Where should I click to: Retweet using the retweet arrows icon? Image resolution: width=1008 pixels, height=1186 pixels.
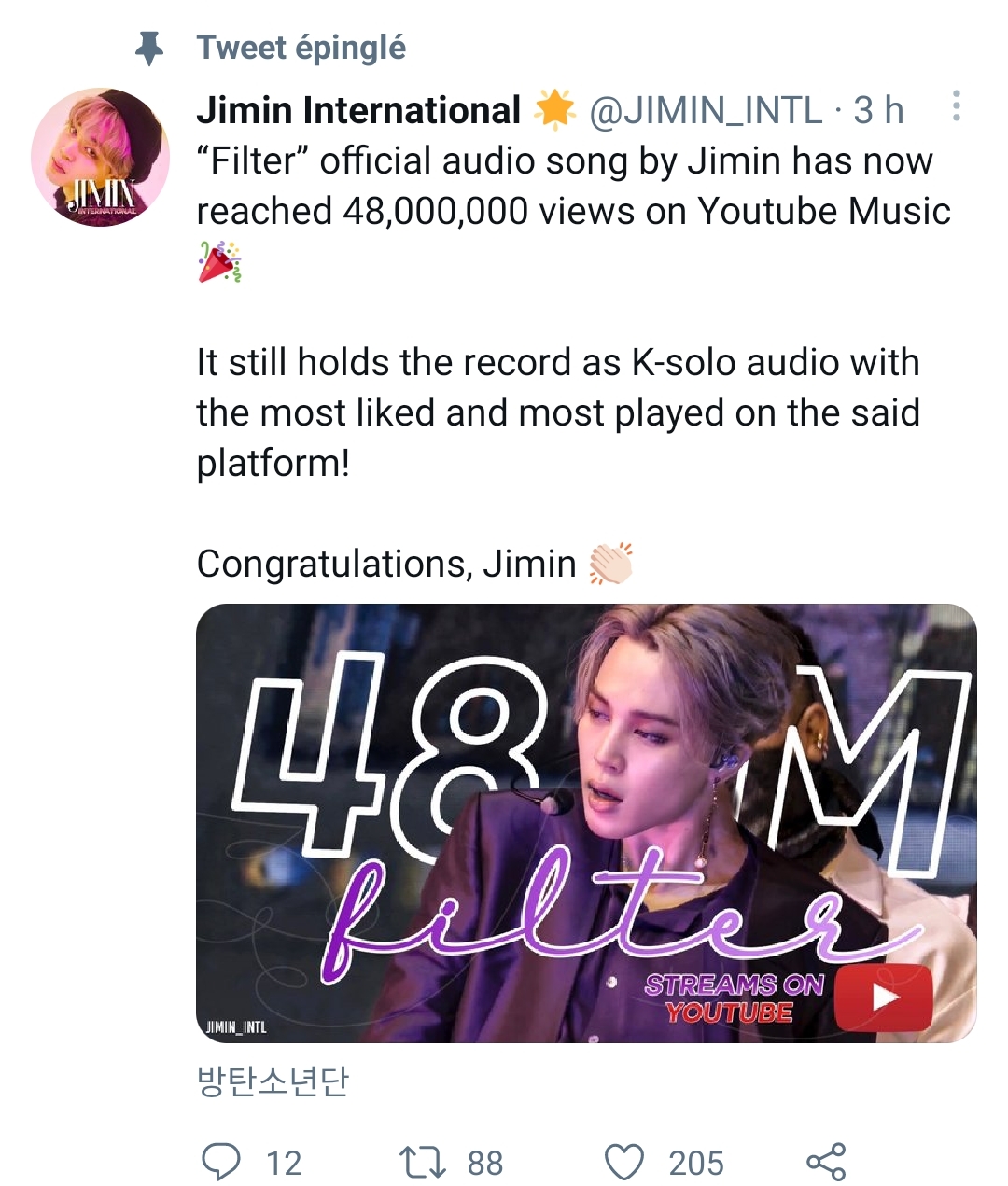[422, 1163]
